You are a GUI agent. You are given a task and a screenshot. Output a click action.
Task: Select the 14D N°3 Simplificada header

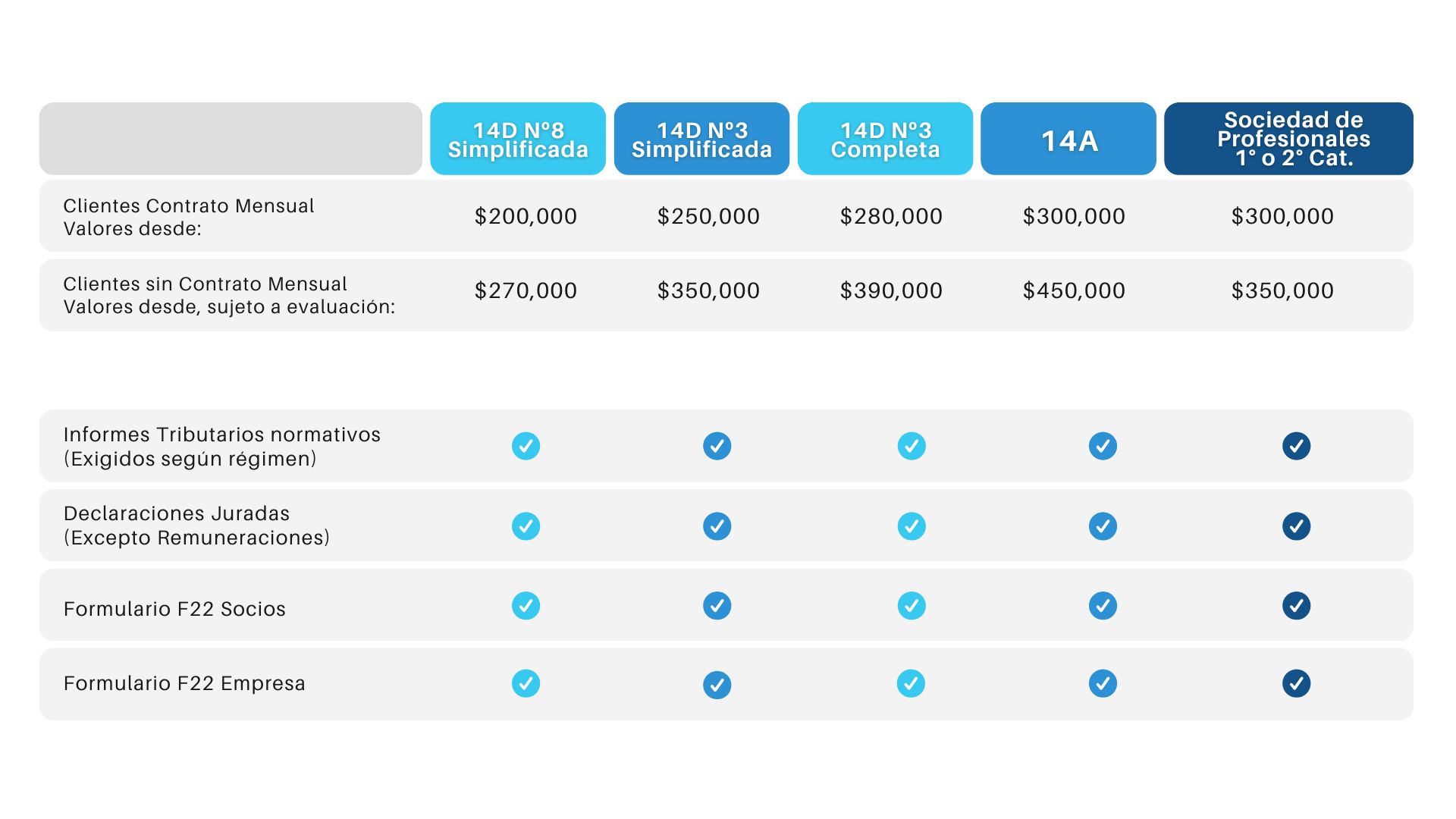tap(701, 140)
